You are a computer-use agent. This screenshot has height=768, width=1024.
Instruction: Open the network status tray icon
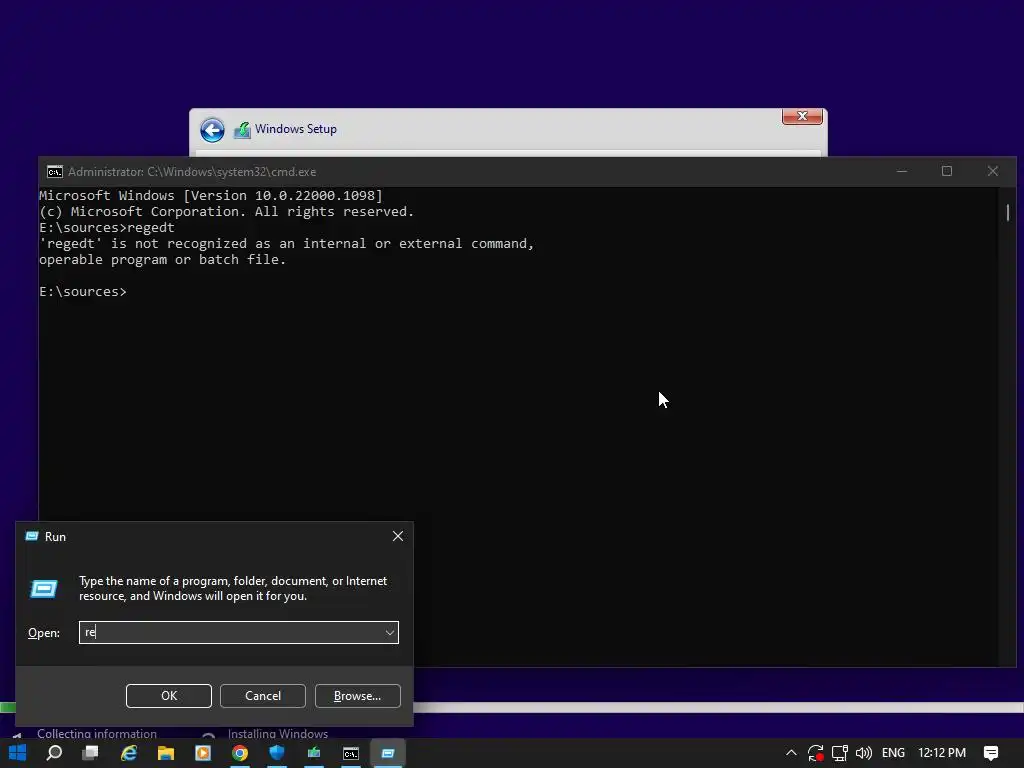[x=840, y=753]
